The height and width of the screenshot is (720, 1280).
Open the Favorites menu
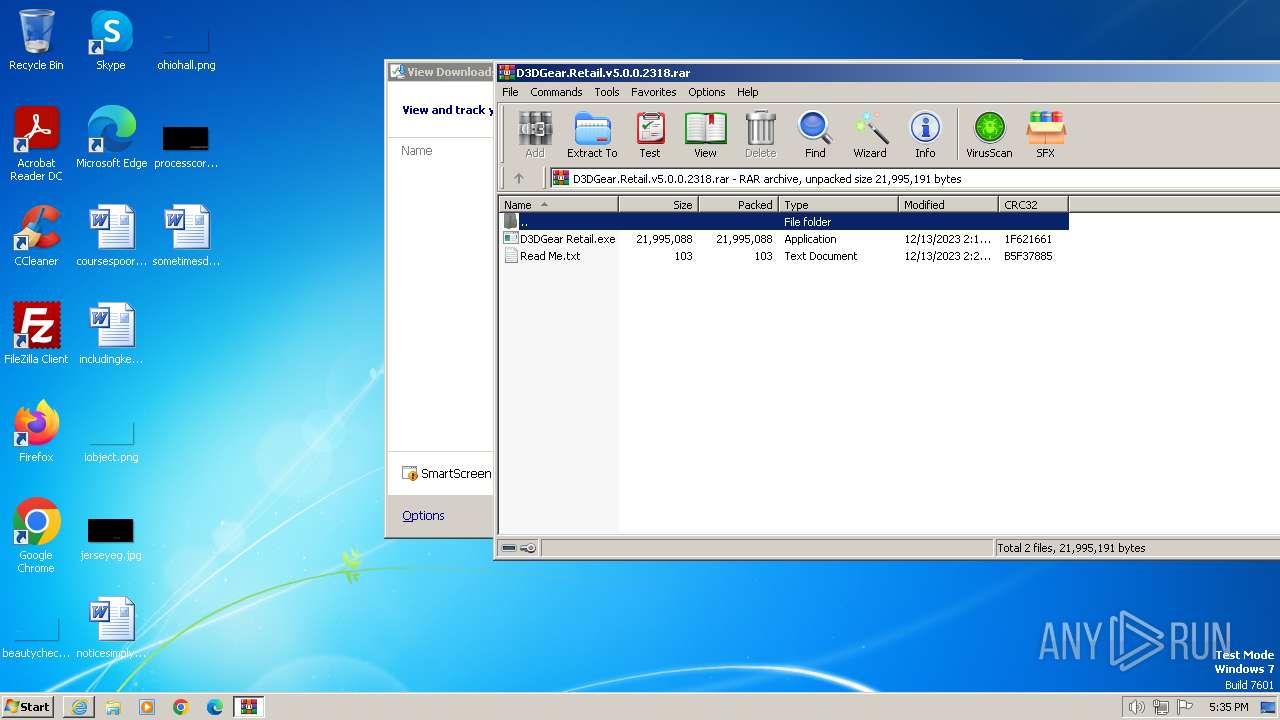click(653, 92)
